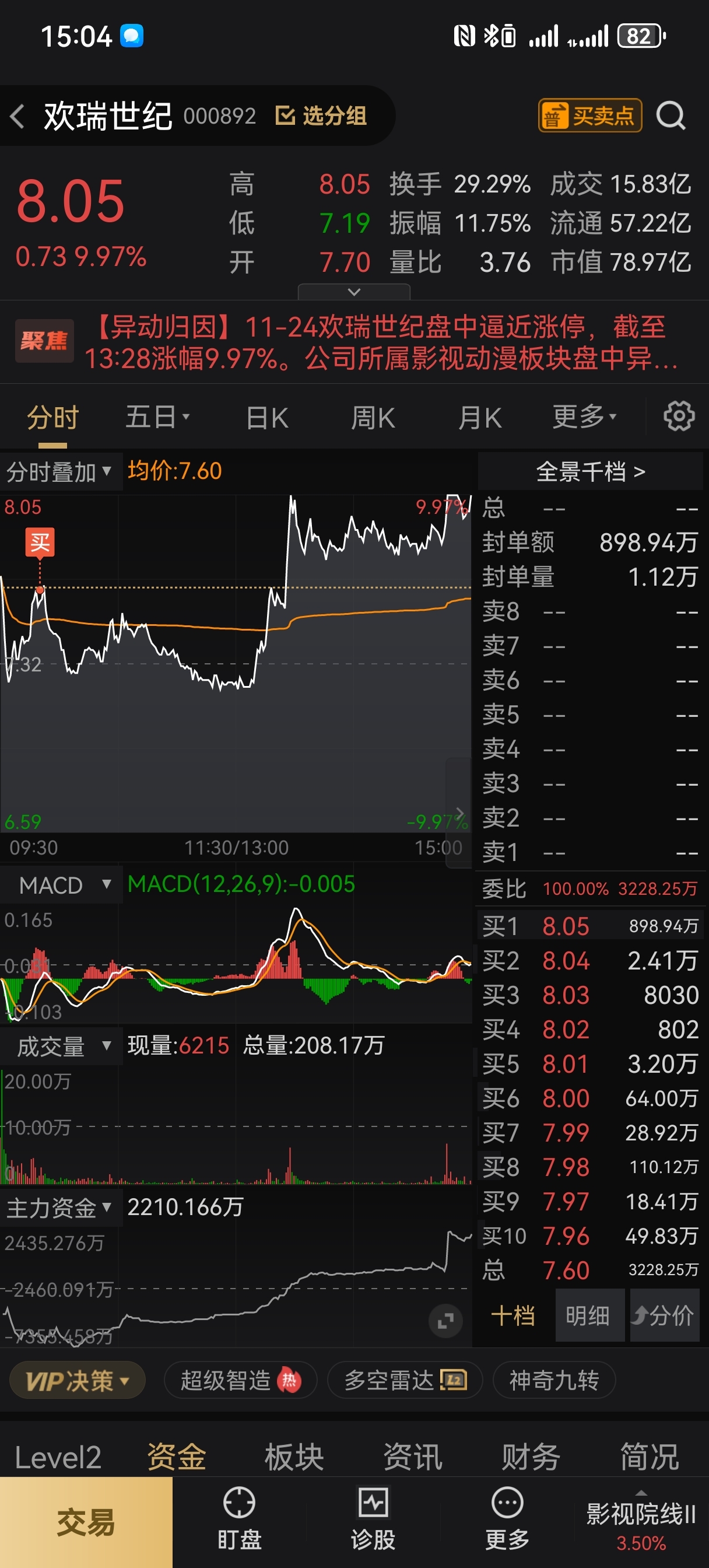This screenshot has height=1568, width=709.
Task: Tap 封单额 898.94万 row
Action: coord(590,542)
